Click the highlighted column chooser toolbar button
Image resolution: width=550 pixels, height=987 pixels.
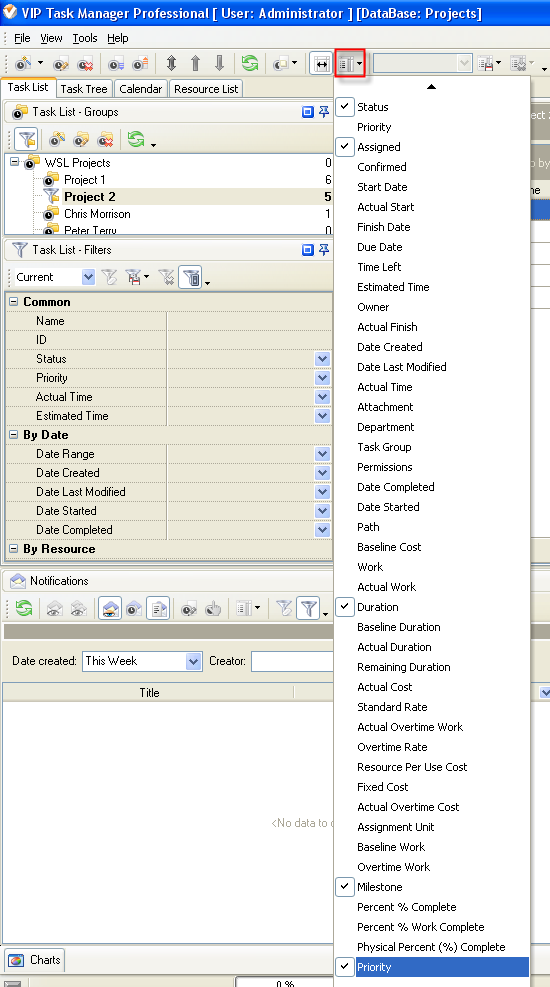[x=350, y=64]
